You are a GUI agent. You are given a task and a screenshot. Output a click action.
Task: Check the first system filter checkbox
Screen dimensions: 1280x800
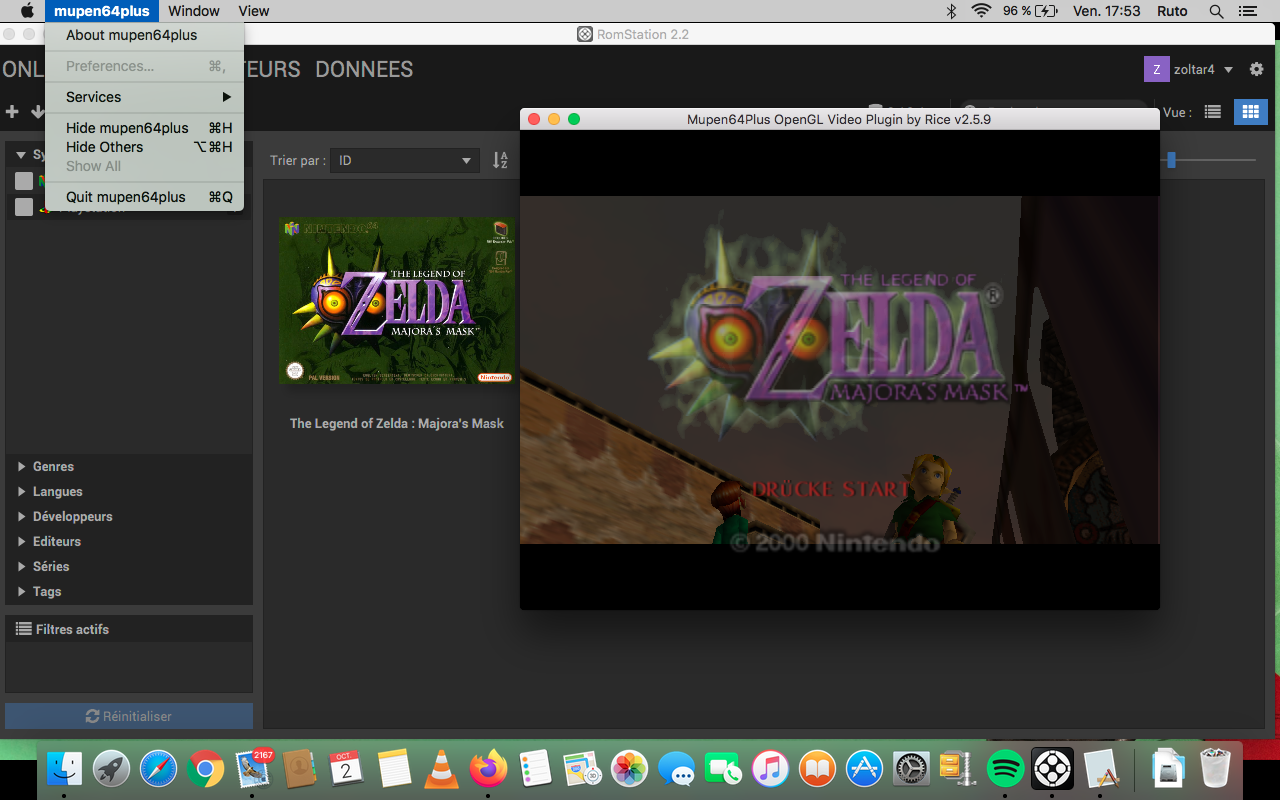pyautogui.click(x=24, y=181)
